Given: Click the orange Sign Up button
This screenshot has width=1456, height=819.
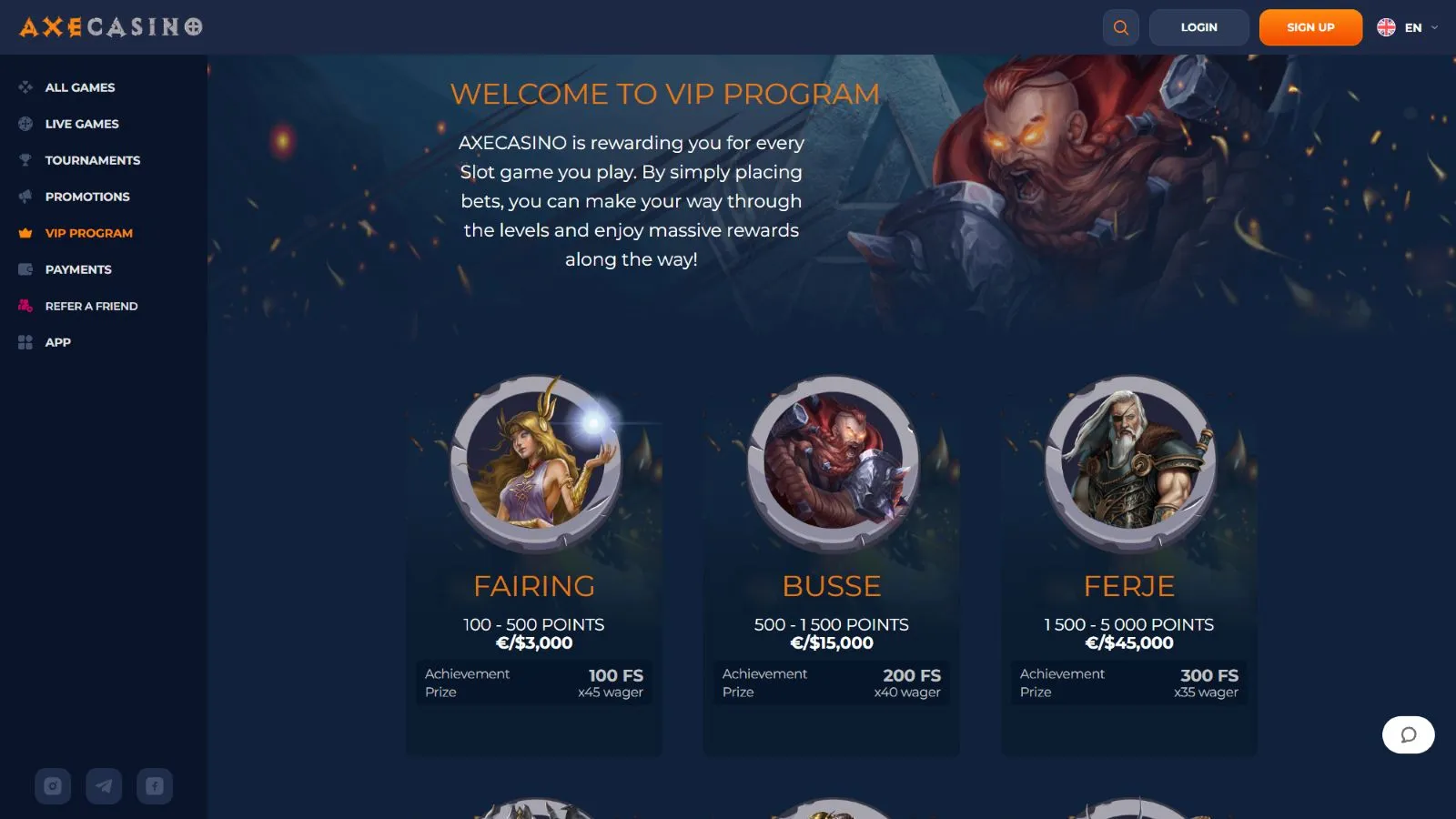Looking at the screenshot, I should 1310,27.
